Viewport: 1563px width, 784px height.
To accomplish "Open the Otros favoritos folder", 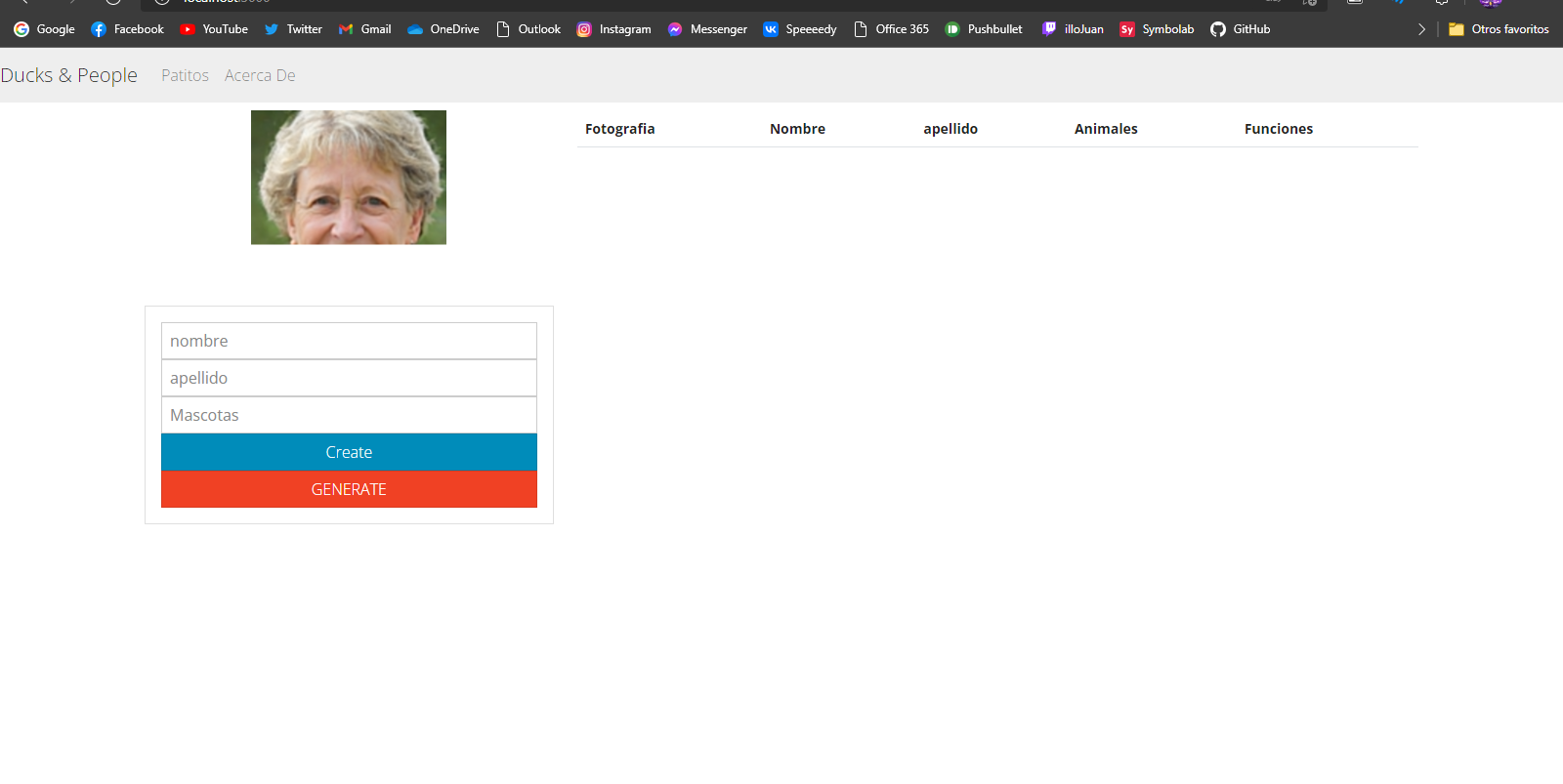I will [1499, 29].
